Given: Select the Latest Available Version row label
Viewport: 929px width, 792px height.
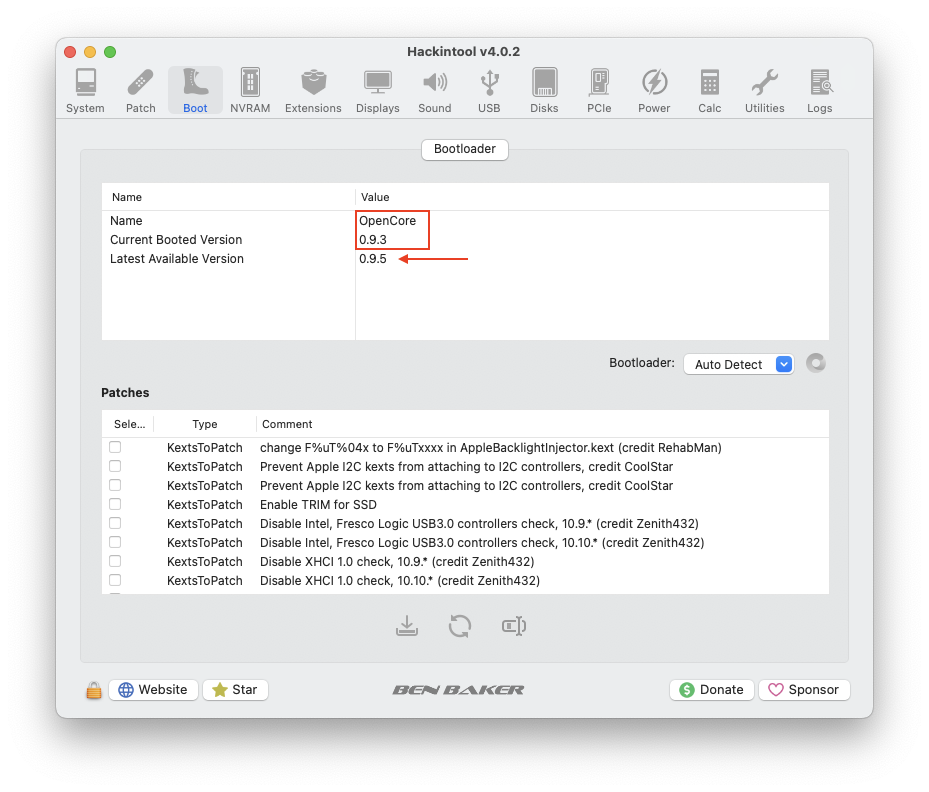Looking at the screenshot, I should point(177,259).
